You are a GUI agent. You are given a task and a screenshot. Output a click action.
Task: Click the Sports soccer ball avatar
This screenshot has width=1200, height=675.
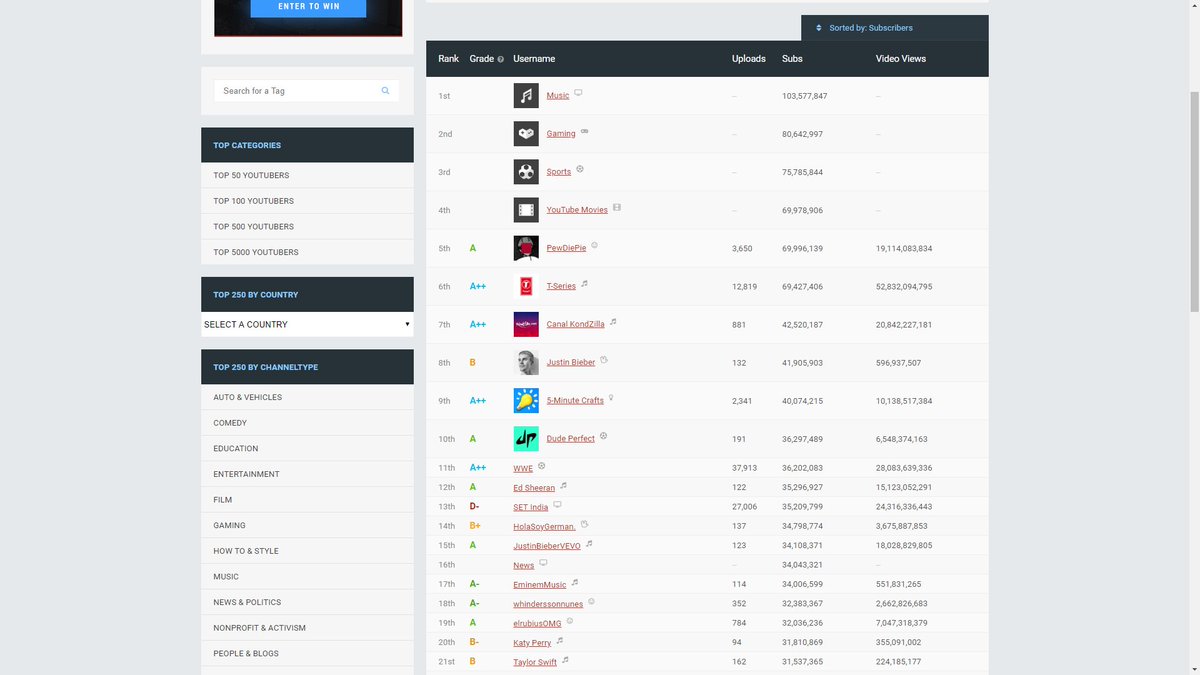pyautogui.click(x=526, y=171)
